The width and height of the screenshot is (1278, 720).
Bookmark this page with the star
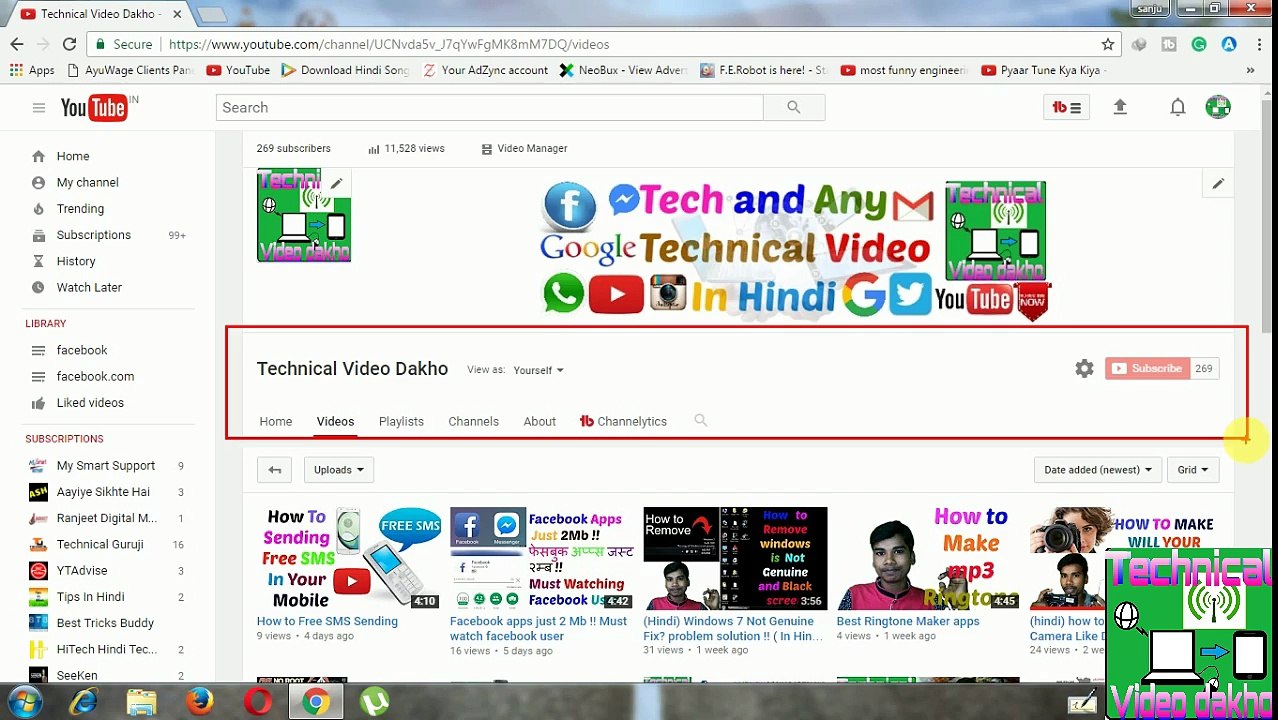[1108, 44]
